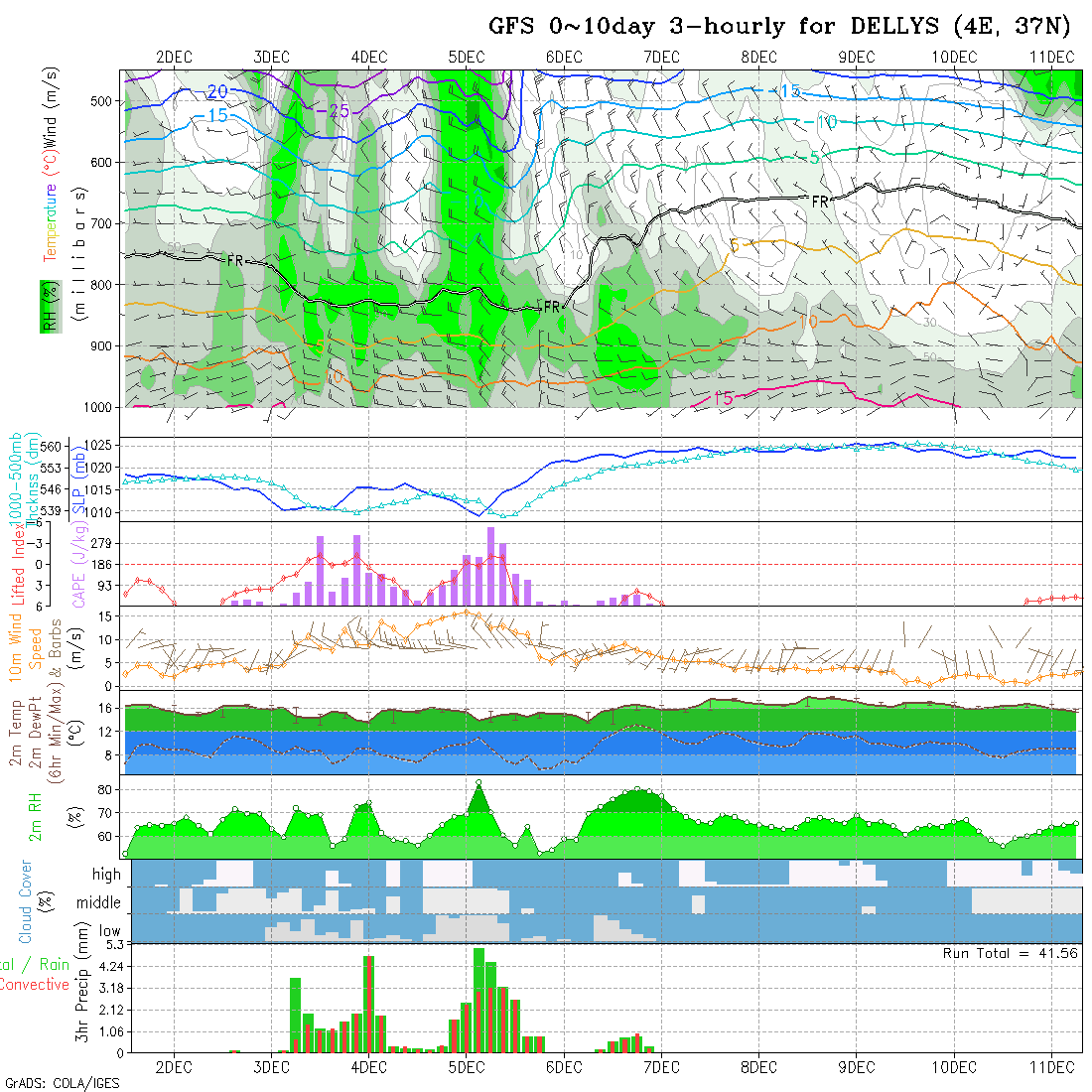Click the GFS 0~10day chart title
The width and height of the screenshot is (1092, 1092).
click(780, 25)
